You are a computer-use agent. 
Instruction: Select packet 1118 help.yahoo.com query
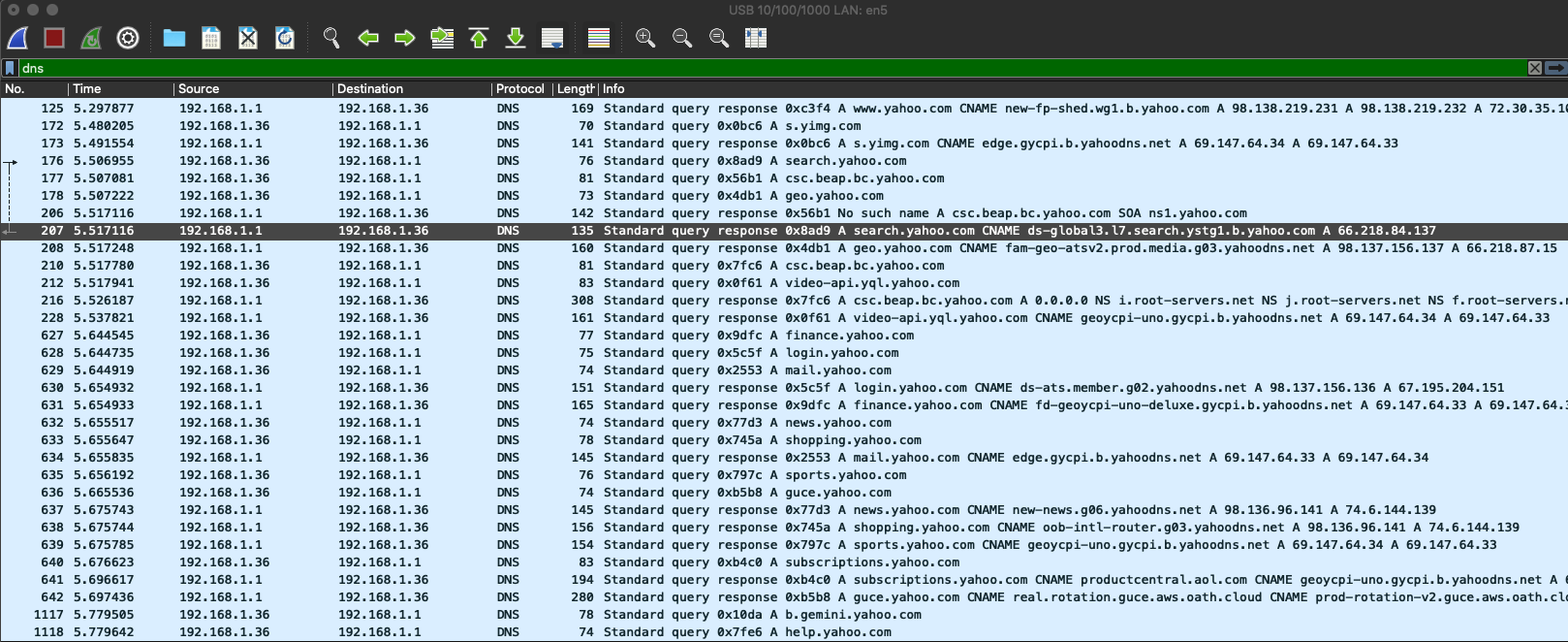point(784,632)
